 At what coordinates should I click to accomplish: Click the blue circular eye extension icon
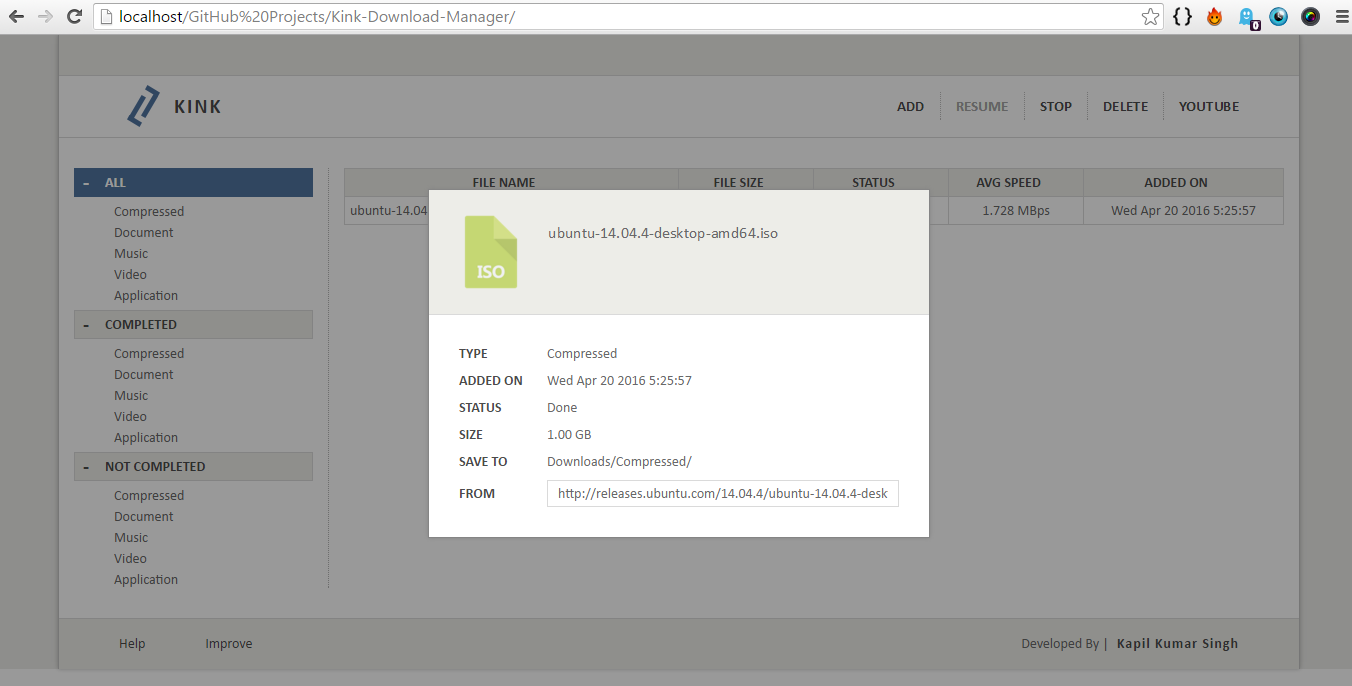point(1279,17)
